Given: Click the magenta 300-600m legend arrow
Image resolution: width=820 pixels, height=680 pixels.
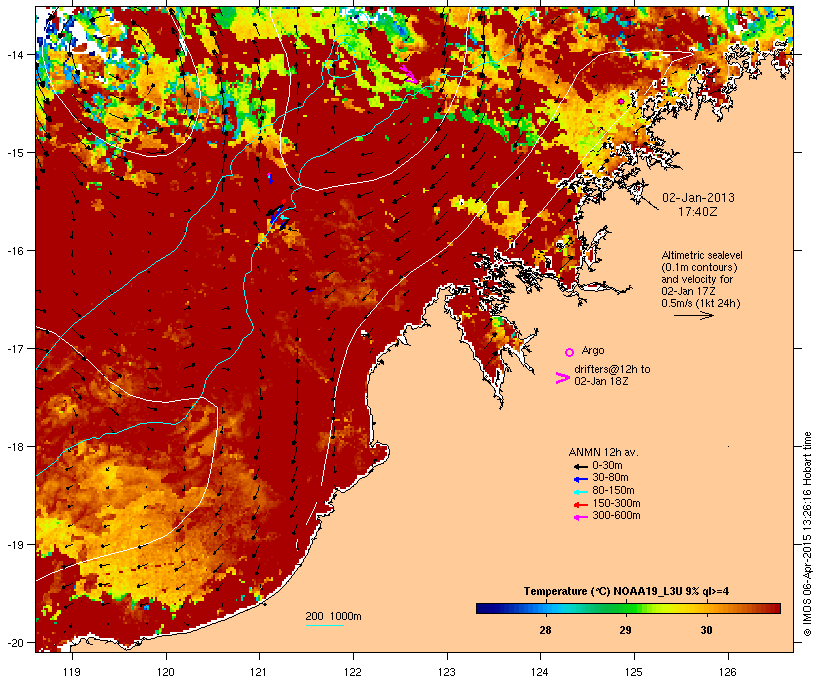Looking at the screenshot, I should tap(580, 517).
